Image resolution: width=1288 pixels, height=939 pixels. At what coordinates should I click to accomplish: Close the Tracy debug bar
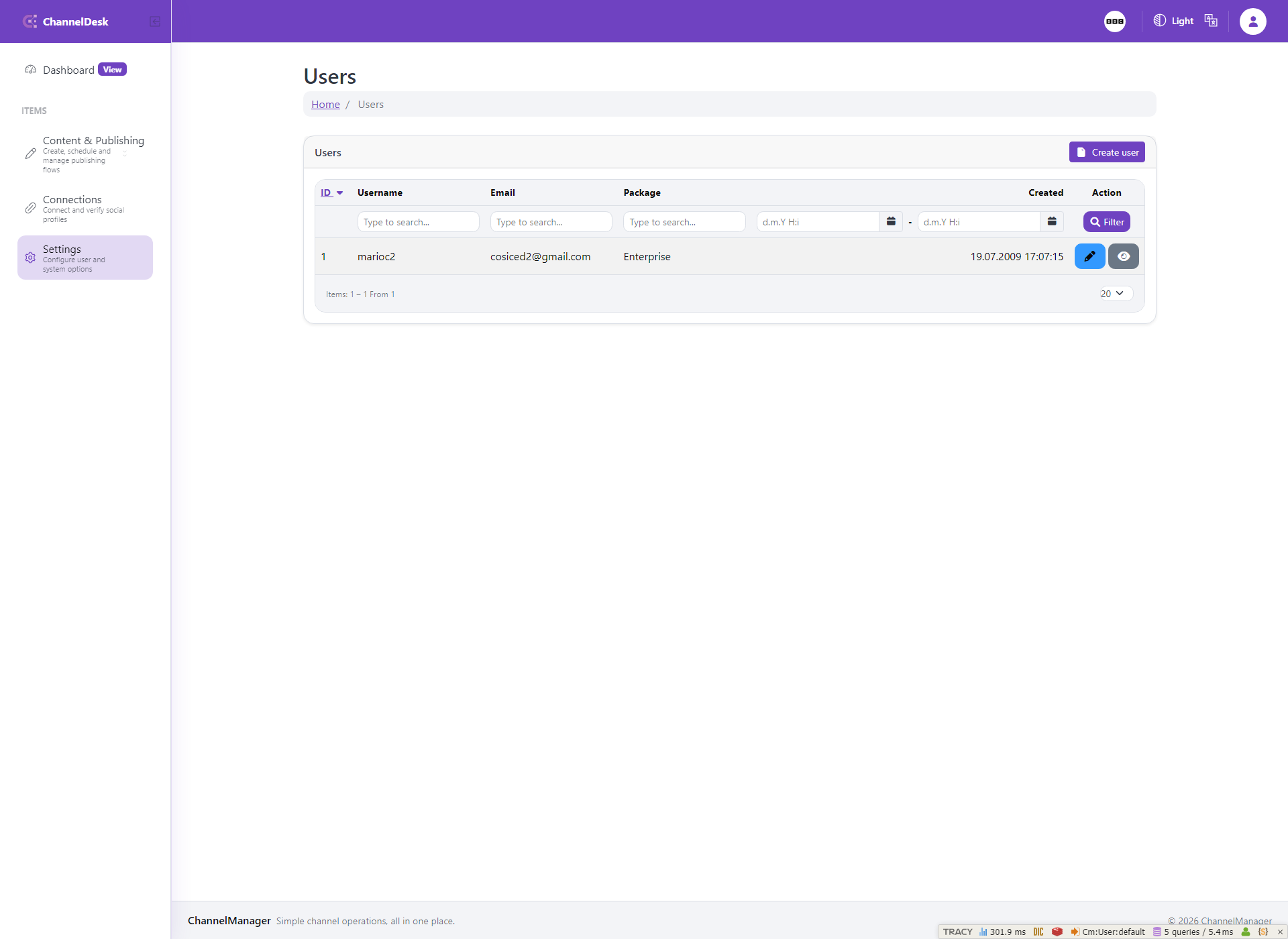[1280, 932]
